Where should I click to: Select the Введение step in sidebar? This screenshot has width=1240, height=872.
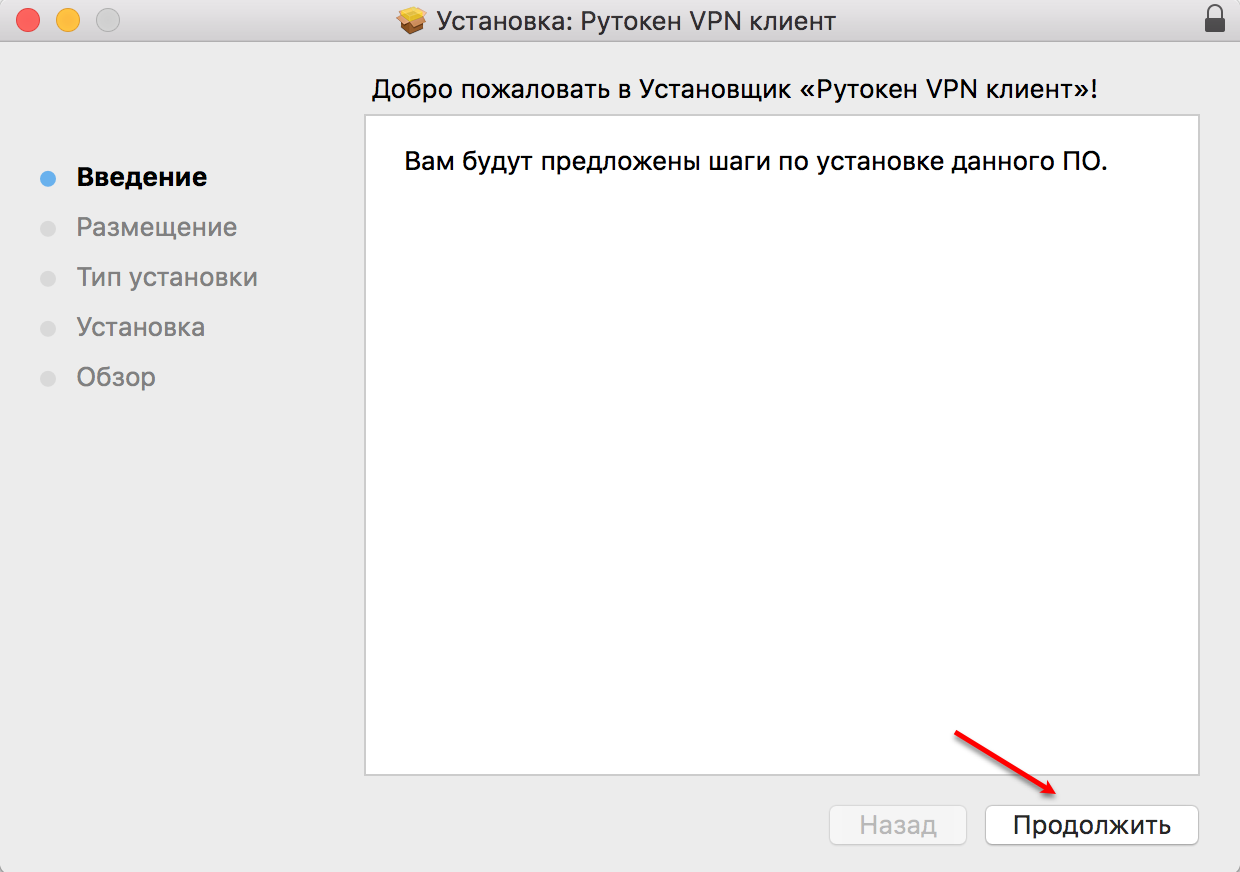click(142, 177)
